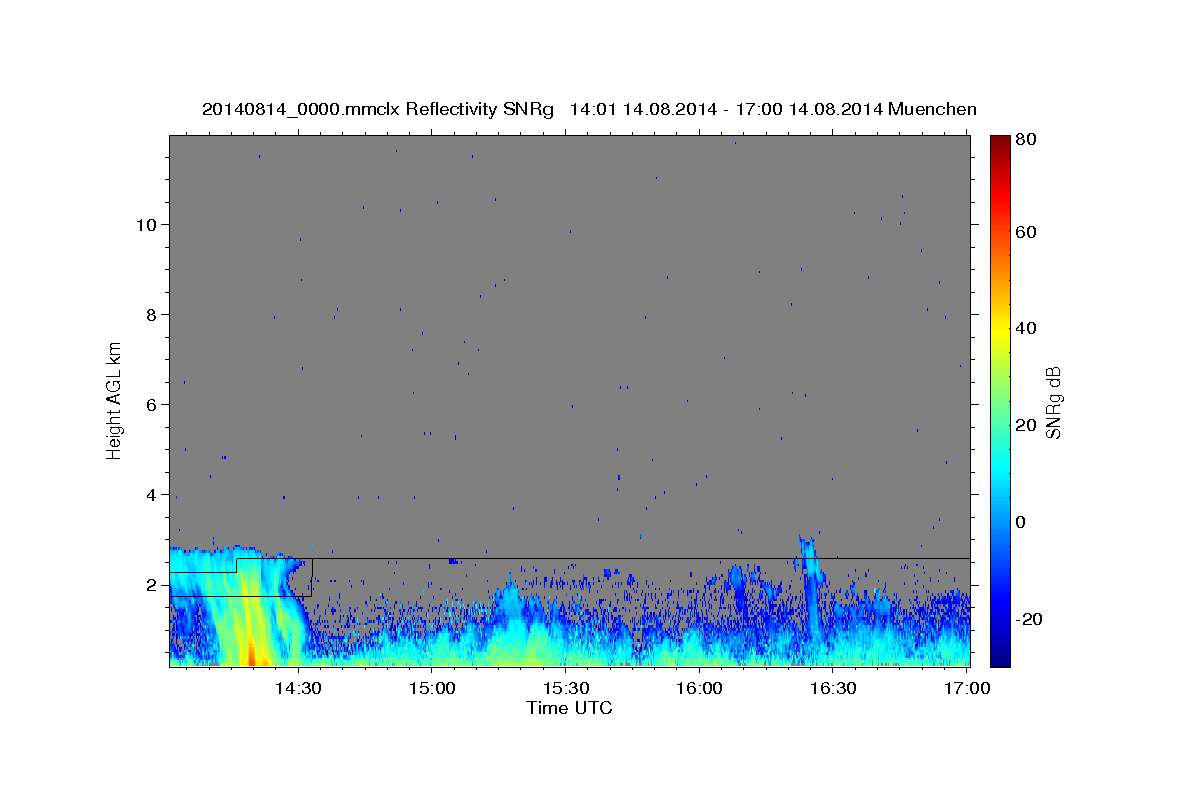This screenshot has height=800, width=1200.
Task: Click the 14:30 time tick label
Action: 298,689
